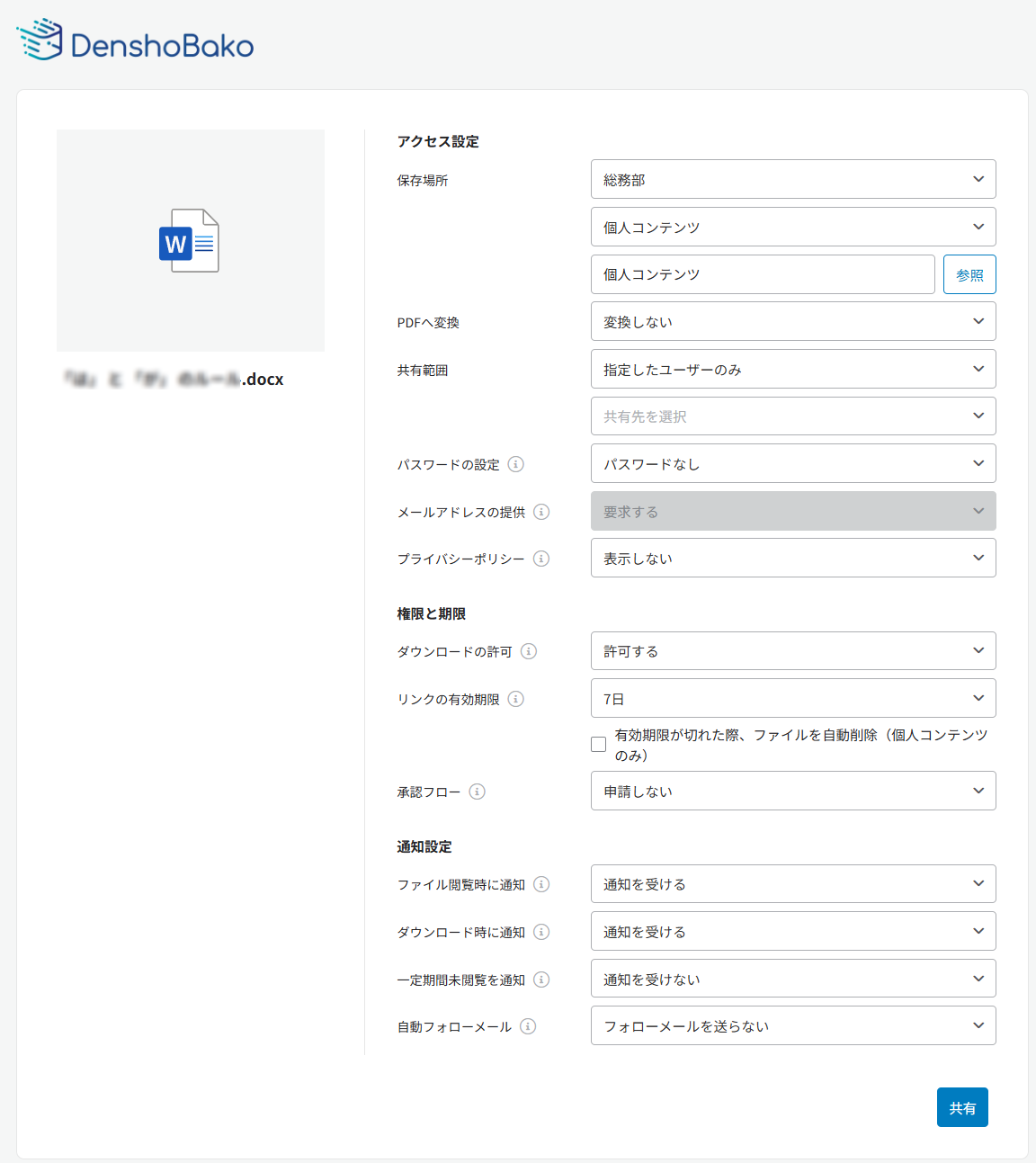Click the 通知設定 section heading

(x=424, y=846)
